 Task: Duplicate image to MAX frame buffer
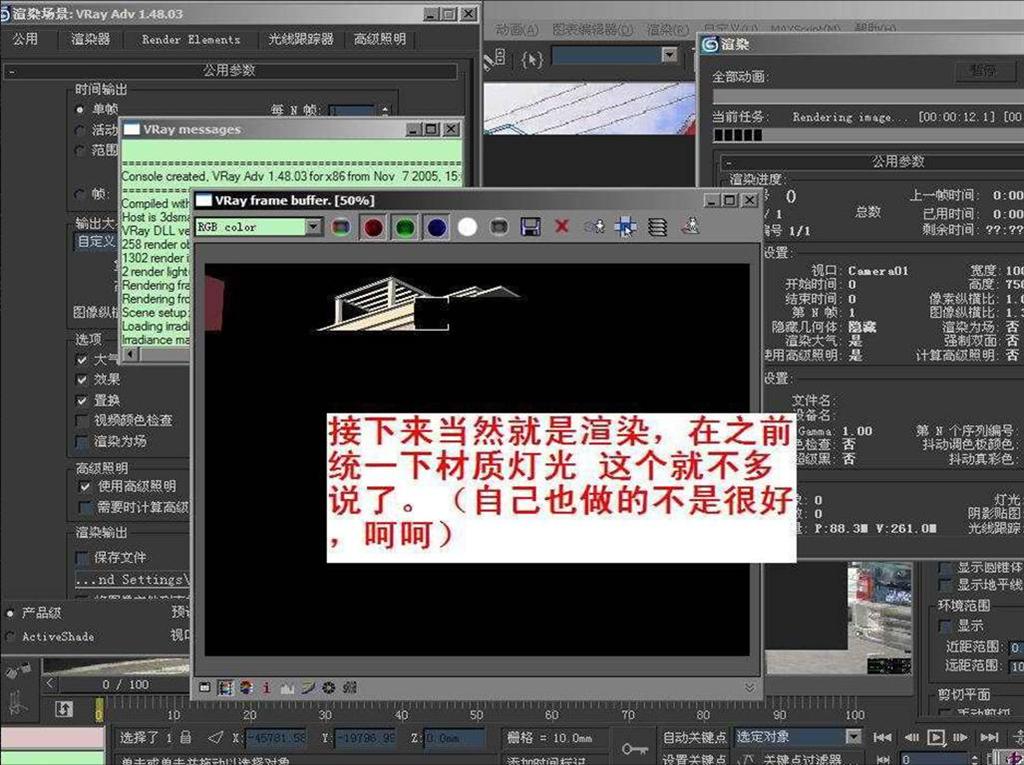click(594, 227)
